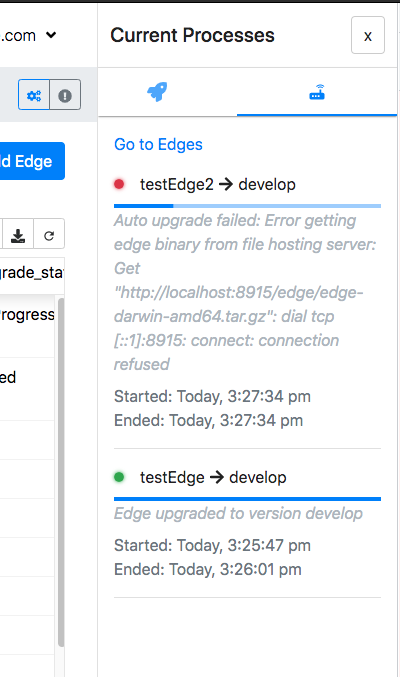This screenshot has width=400, height=677.
Task: Click the green status dot for testEdge
Action: pyautogui.click(x=119, y=477)
